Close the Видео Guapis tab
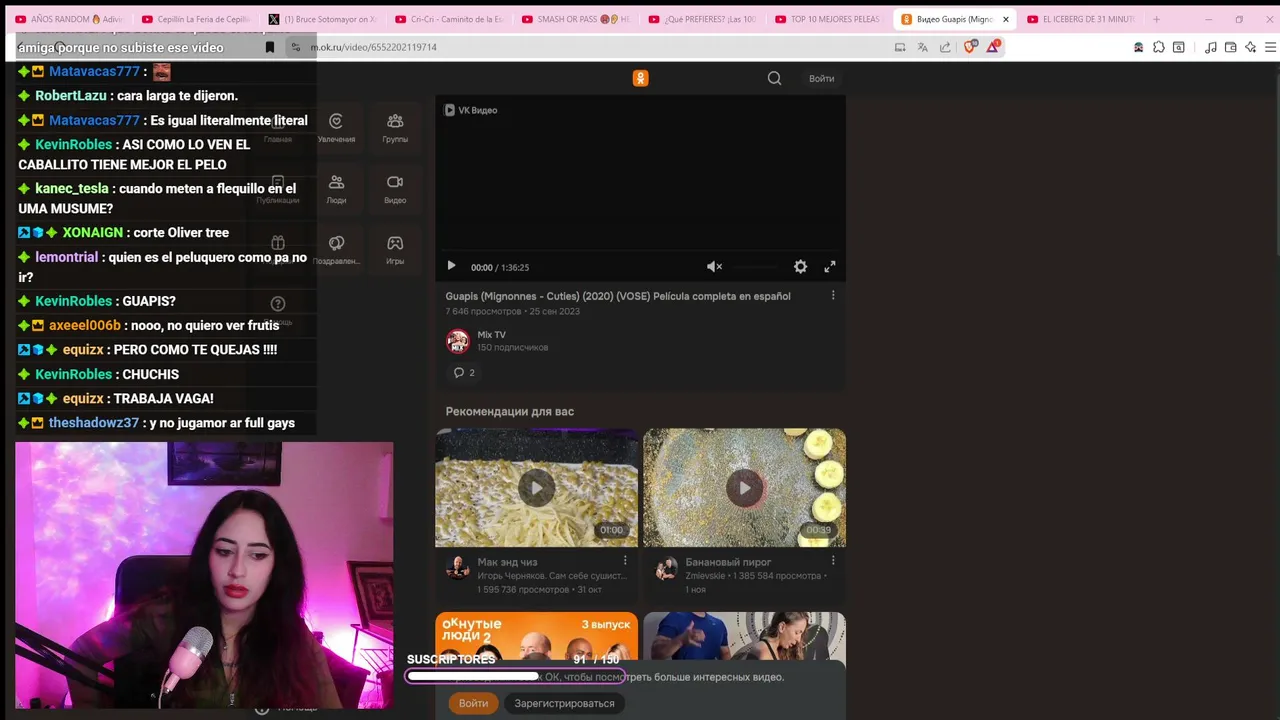 (1006, 19)
